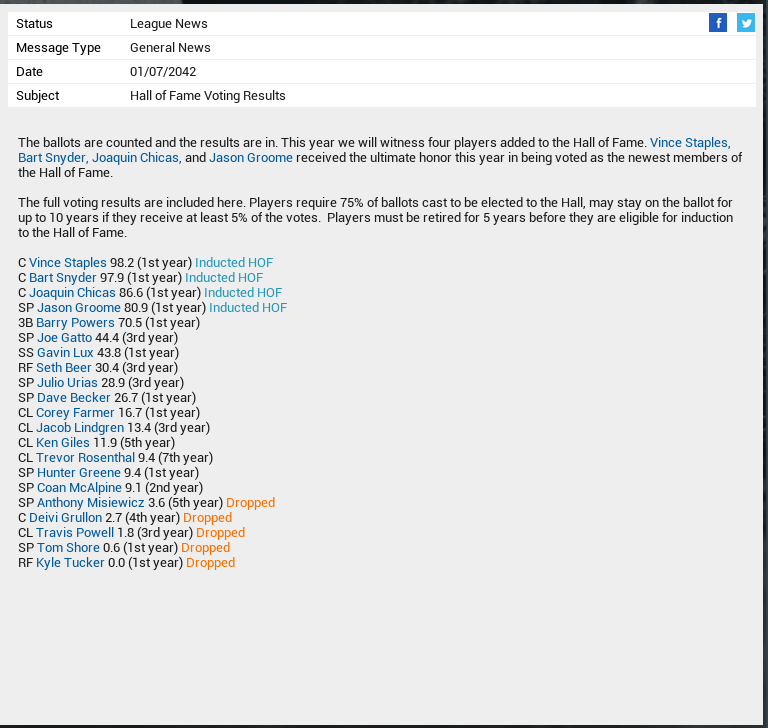Image resolution: width=768 pixels, height=728 pixels.
Task: Click the Deivi Grullon link
Action: click(65, 518)
